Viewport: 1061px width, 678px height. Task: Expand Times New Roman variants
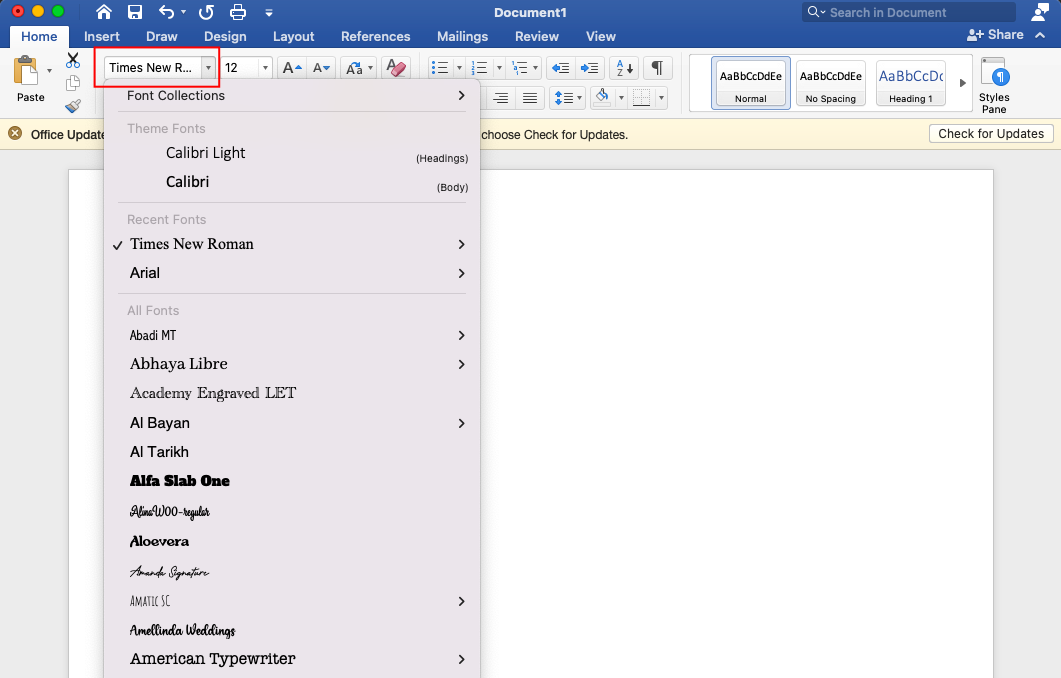click(x=461, y=244)
